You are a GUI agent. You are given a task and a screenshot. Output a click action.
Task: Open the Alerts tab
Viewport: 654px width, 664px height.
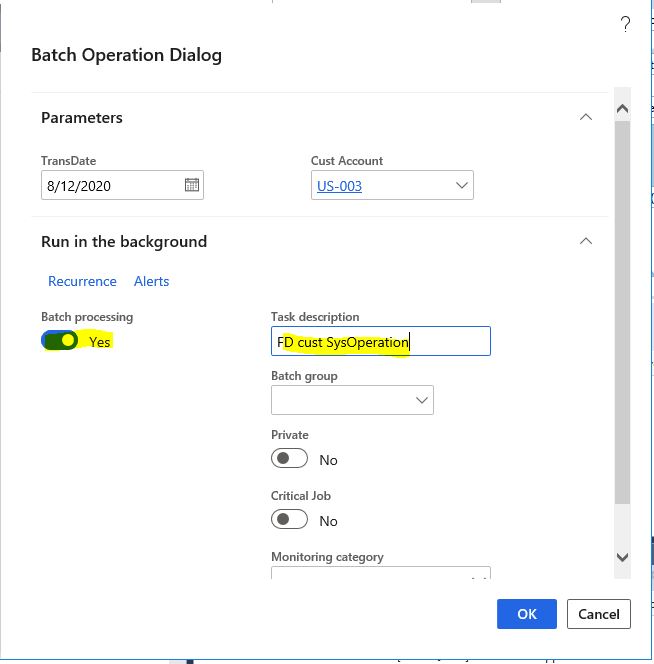[x=152, y=281]
